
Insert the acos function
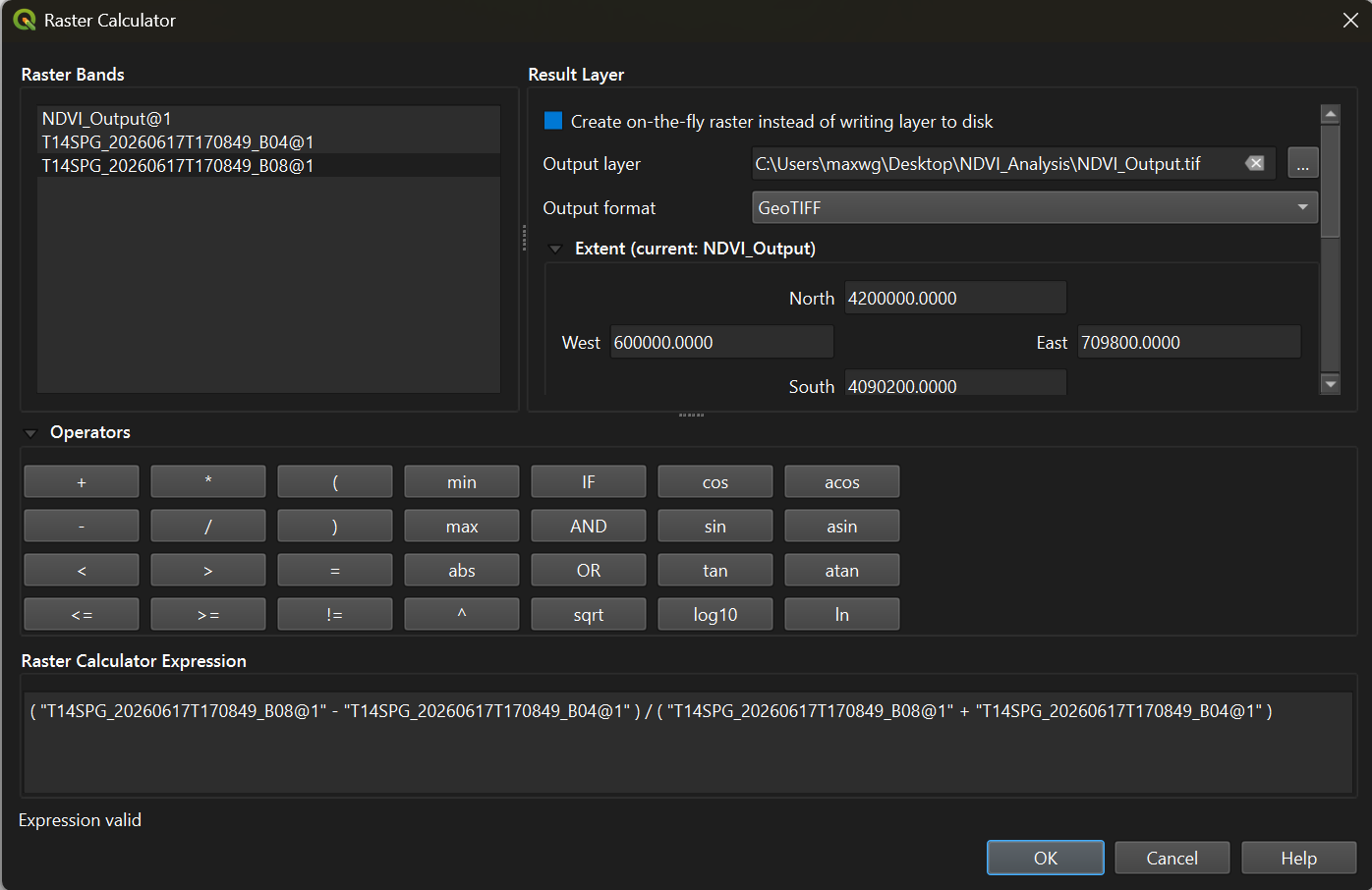(x=842, y=481)
